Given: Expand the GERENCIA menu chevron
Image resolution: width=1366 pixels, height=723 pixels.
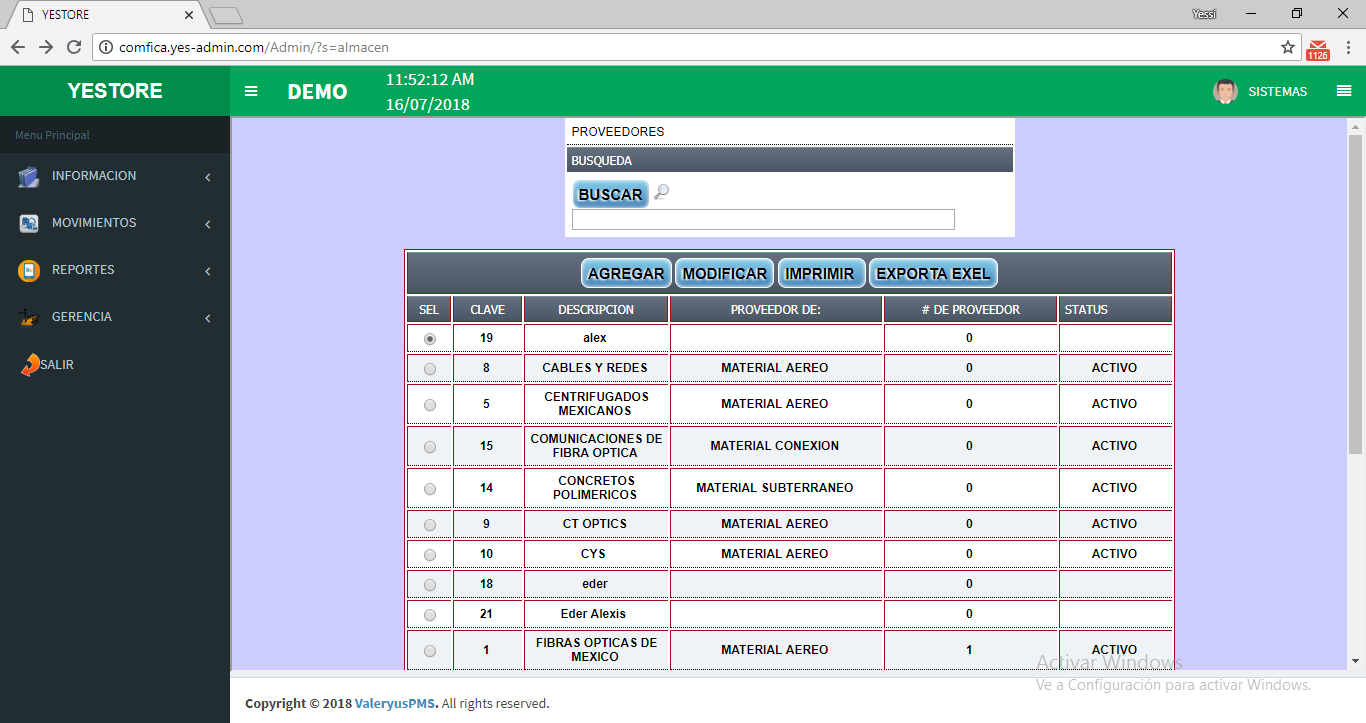Looking at the screenshot, I should pos(208,318).
